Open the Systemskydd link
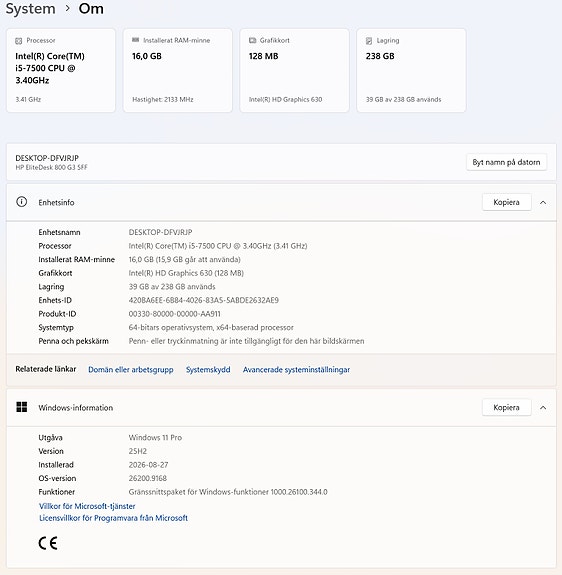 pos(208,370)
